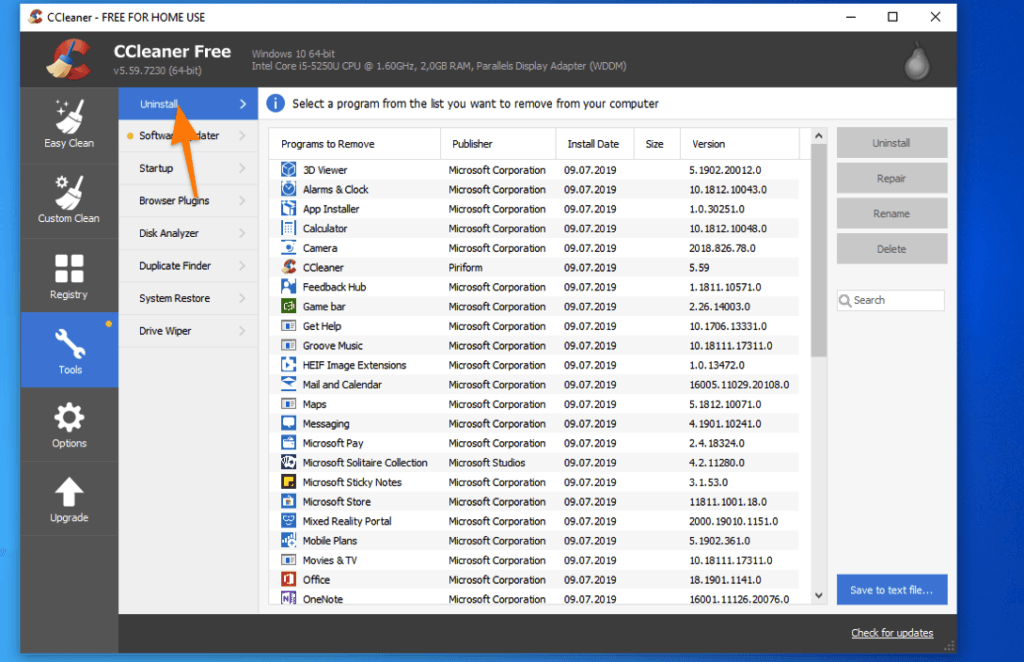Sort by Install Date column
Screen dimensions: 1024x662
click(x=595, y=144)
